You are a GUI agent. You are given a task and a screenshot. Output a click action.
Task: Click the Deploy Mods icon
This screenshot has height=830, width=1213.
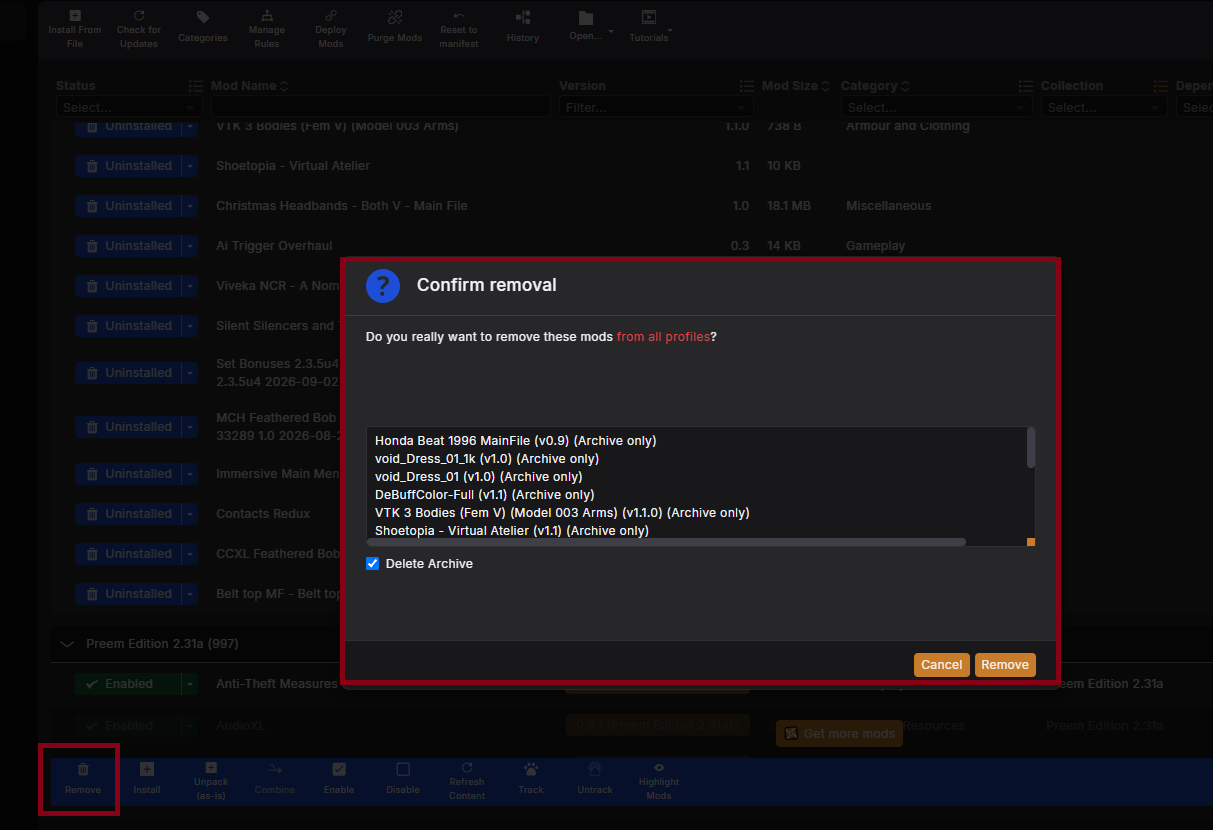click(331, 16)
